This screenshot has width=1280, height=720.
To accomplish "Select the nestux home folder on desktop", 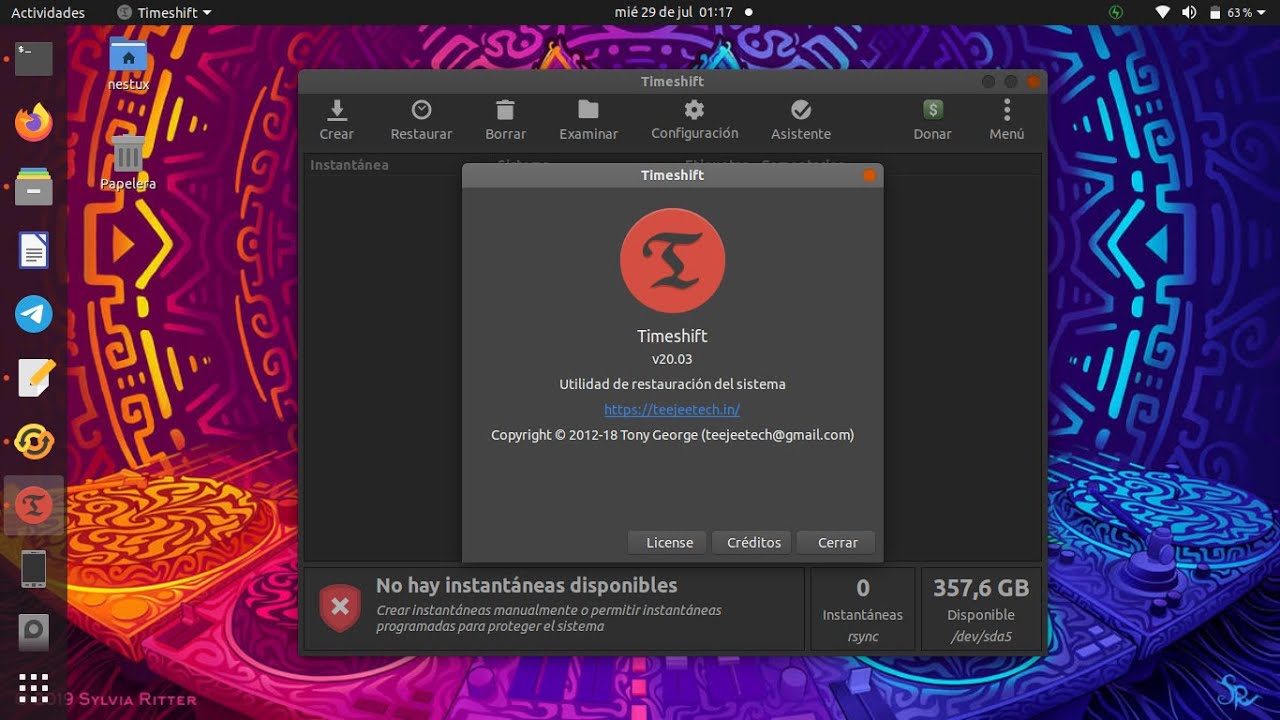I will coord(128,64).
